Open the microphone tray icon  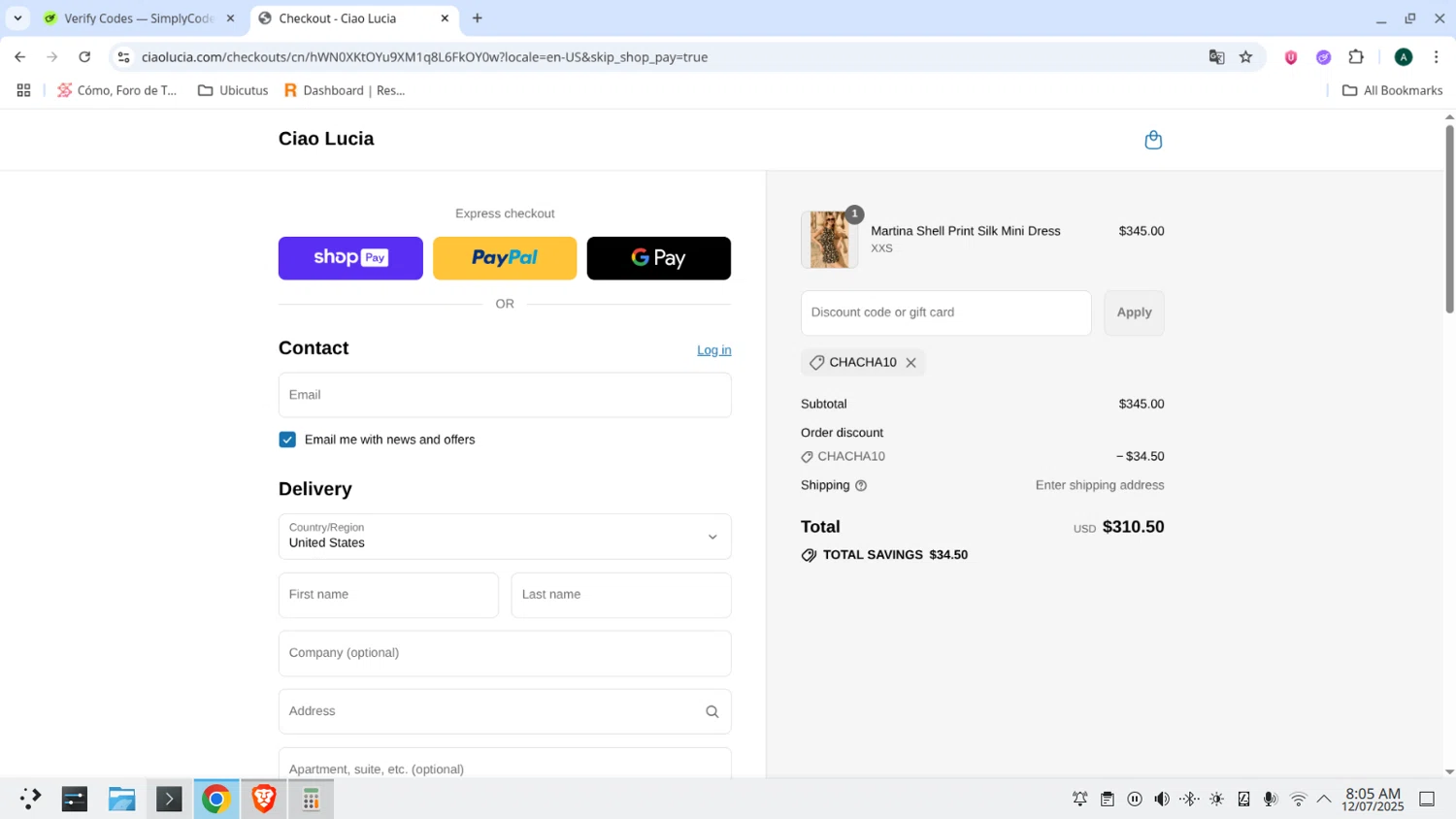[x=1270, y=799]
